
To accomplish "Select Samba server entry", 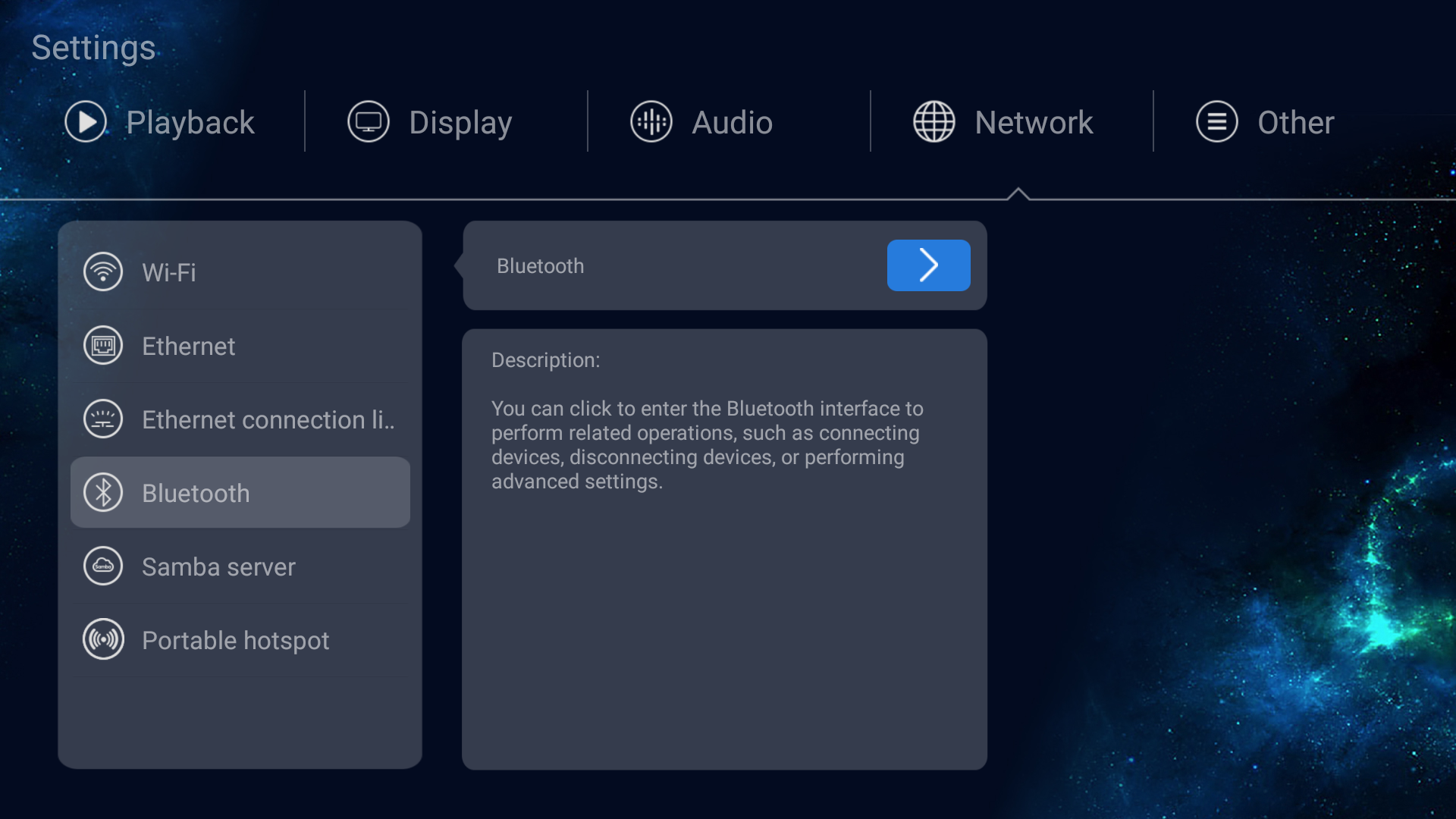I will tap(240, 566).
